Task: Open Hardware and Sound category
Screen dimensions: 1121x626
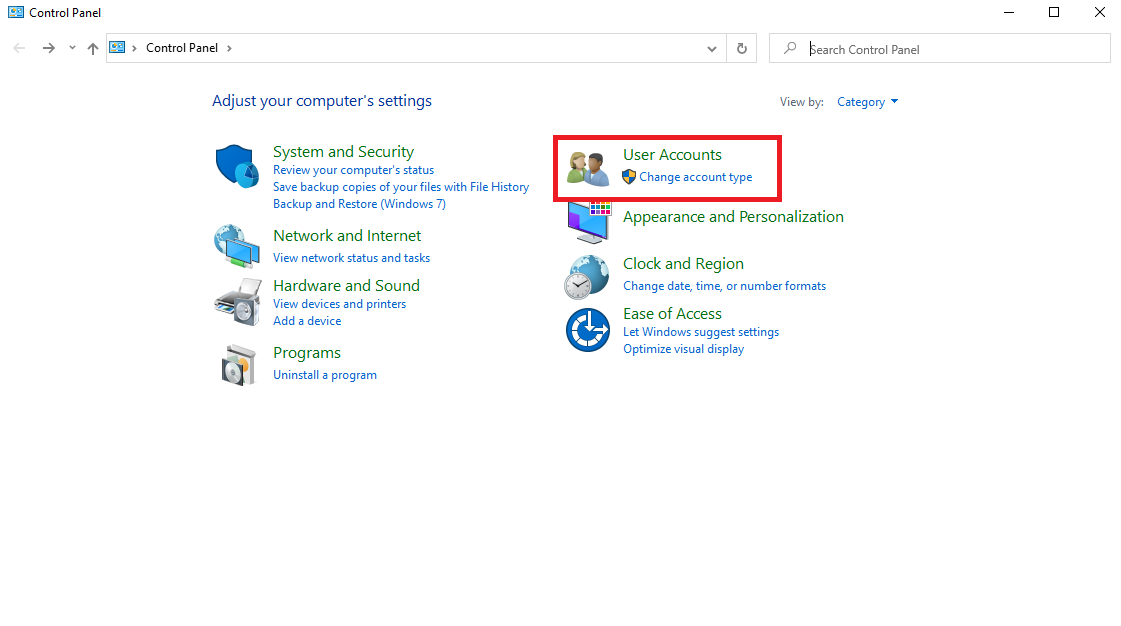Action: click(346, 286)
